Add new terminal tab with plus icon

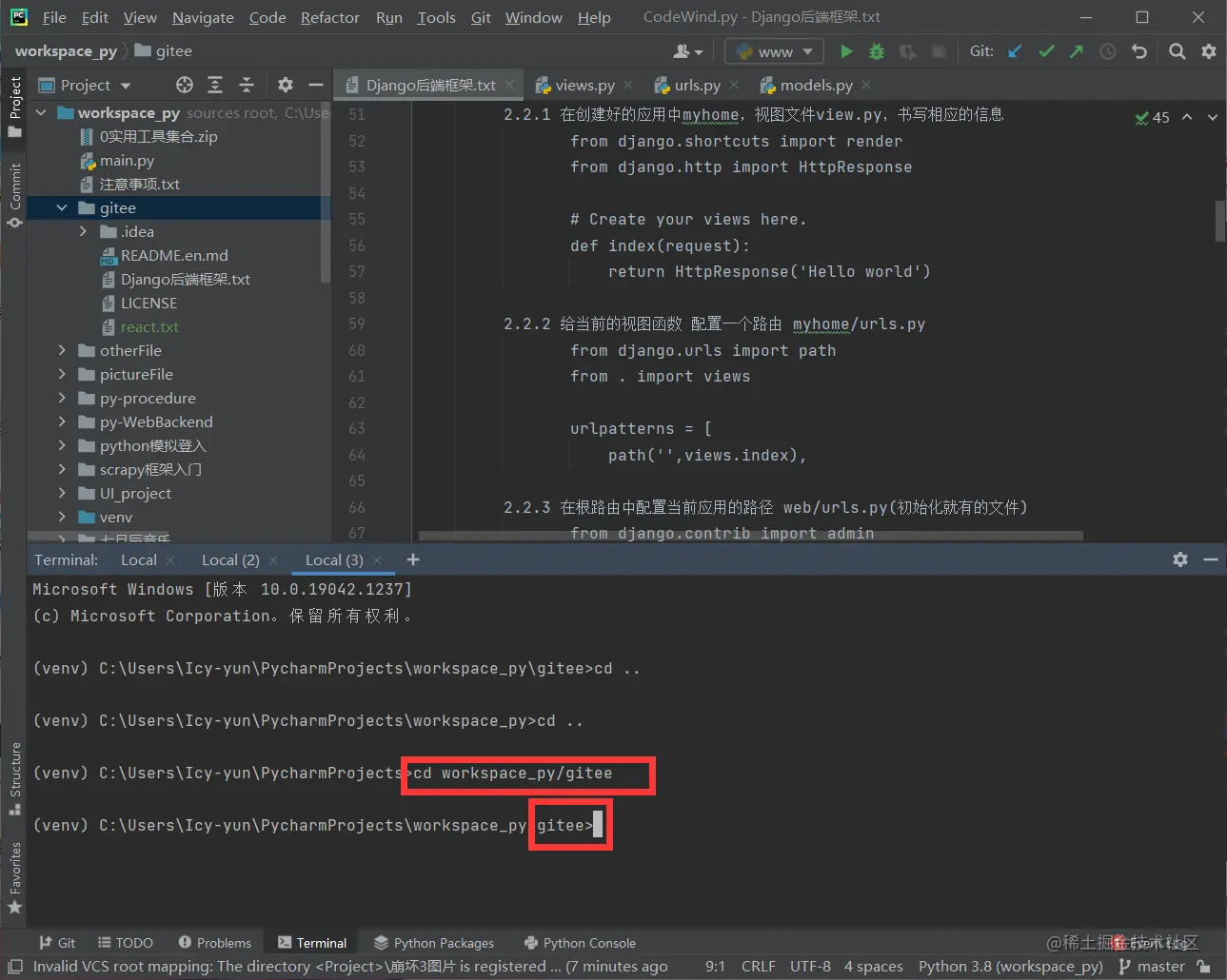413,559
